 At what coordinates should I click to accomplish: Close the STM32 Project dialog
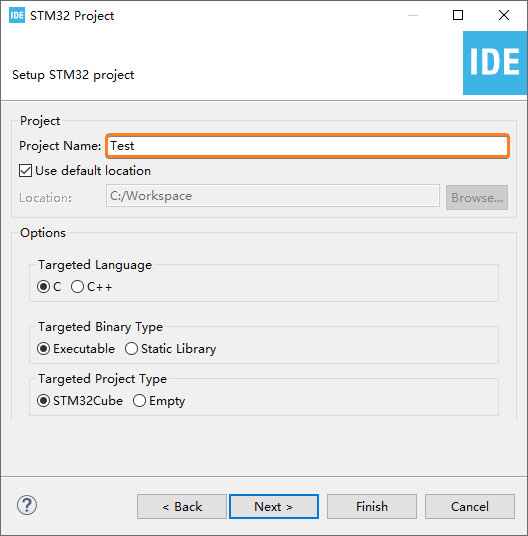click(504, 15)
